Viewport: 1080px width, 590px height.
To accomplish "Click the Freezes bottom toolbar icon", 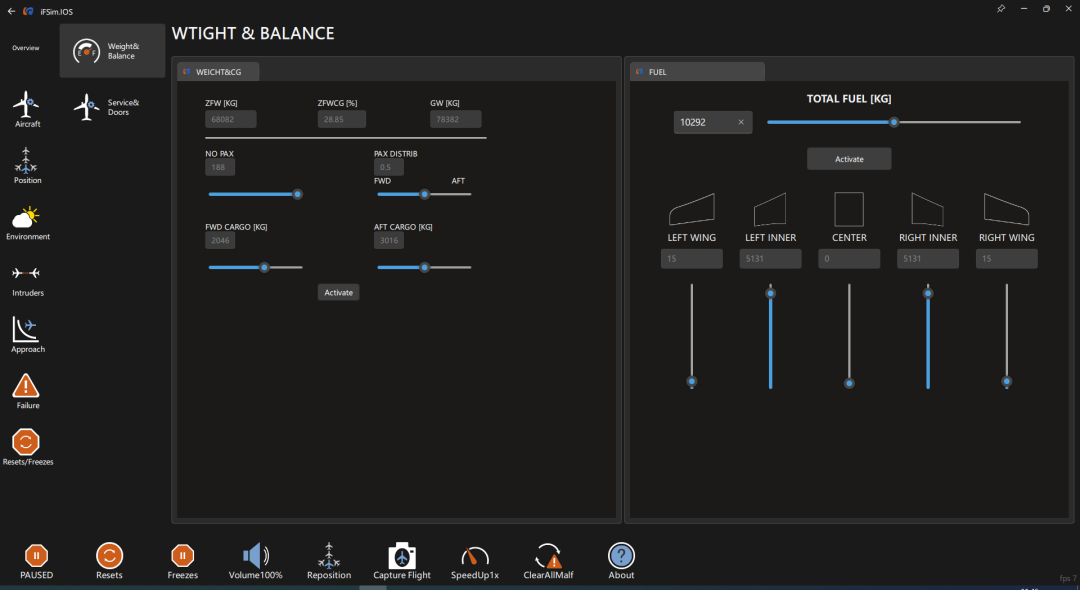I will [183, 555].
